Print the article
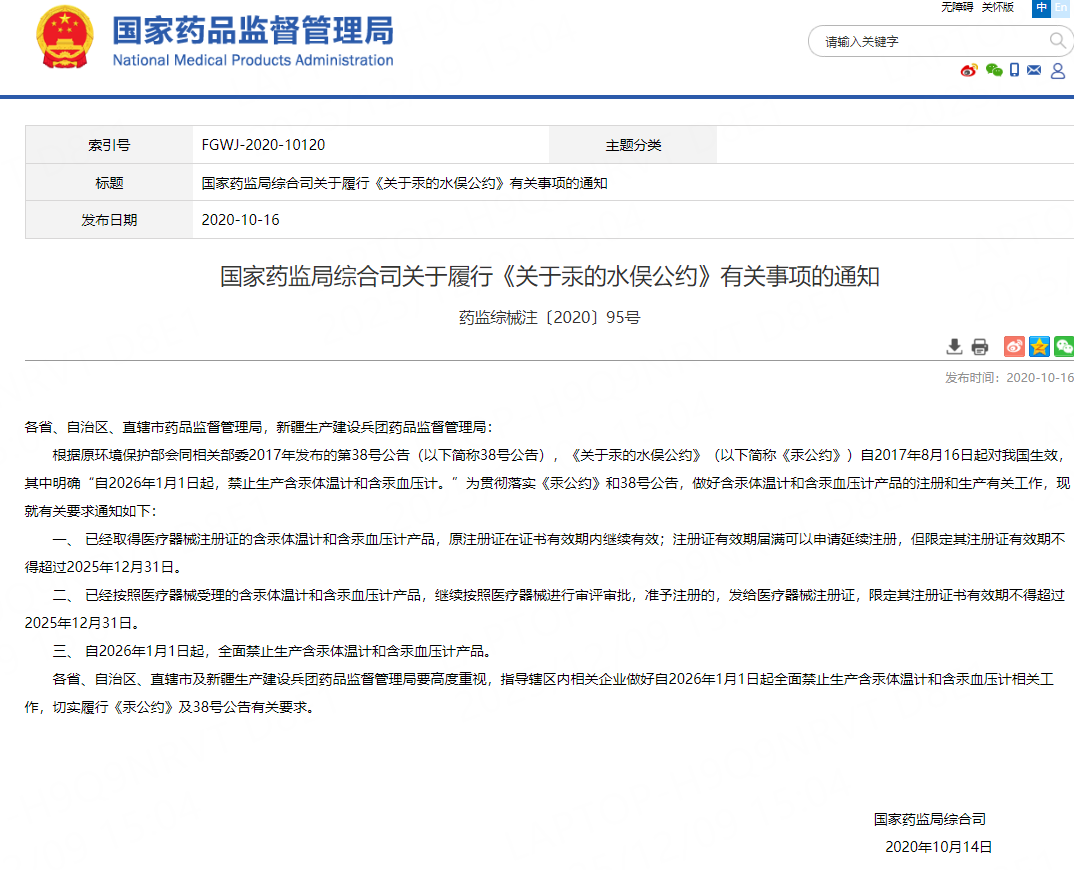Screen dimensions: 1074x870 979,347
